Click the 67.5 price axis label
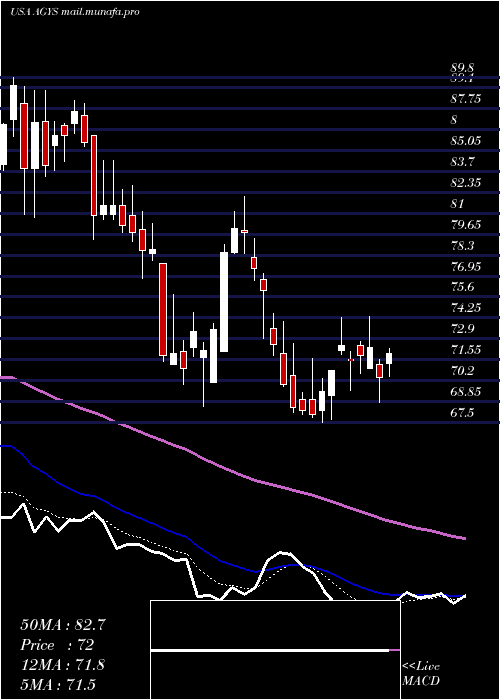Viewport: 500px width, 700px height. 462,412
